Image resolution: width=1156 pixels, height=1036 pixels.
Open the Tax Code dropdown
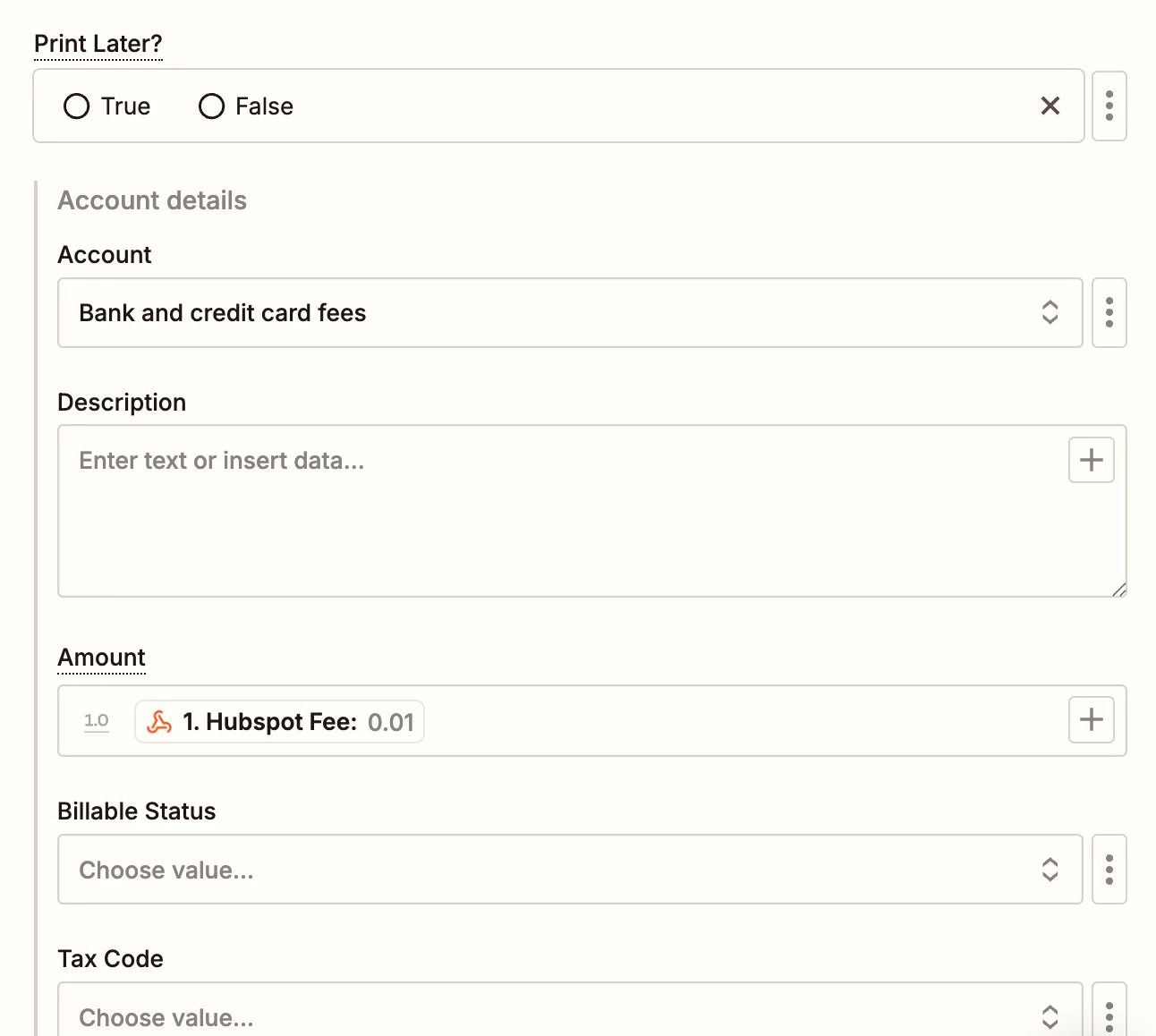tap(570, 1010)
